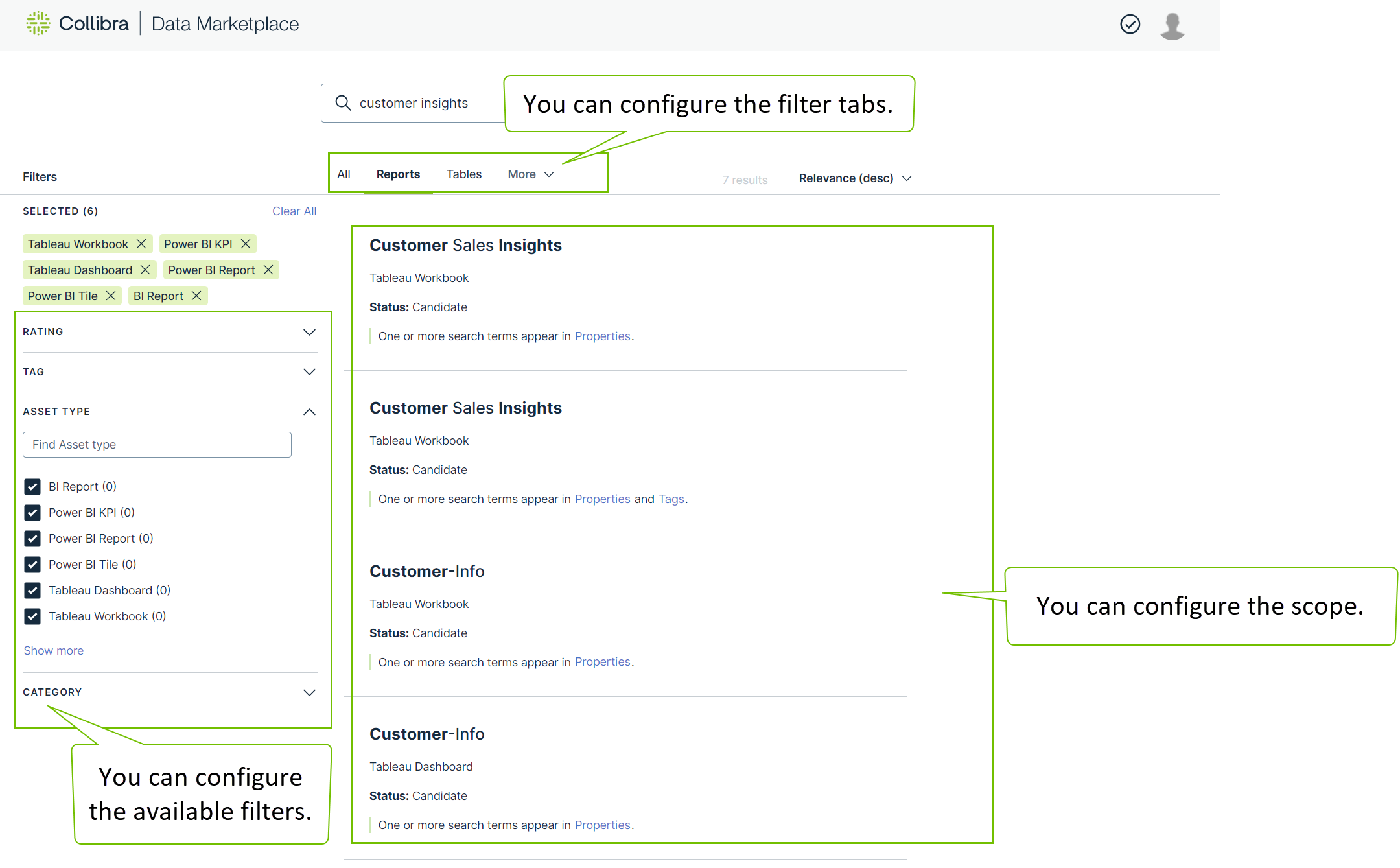Remove the Power BI KPI filter chip
This screenshot has height=868, width=1400.
(246, 244)
